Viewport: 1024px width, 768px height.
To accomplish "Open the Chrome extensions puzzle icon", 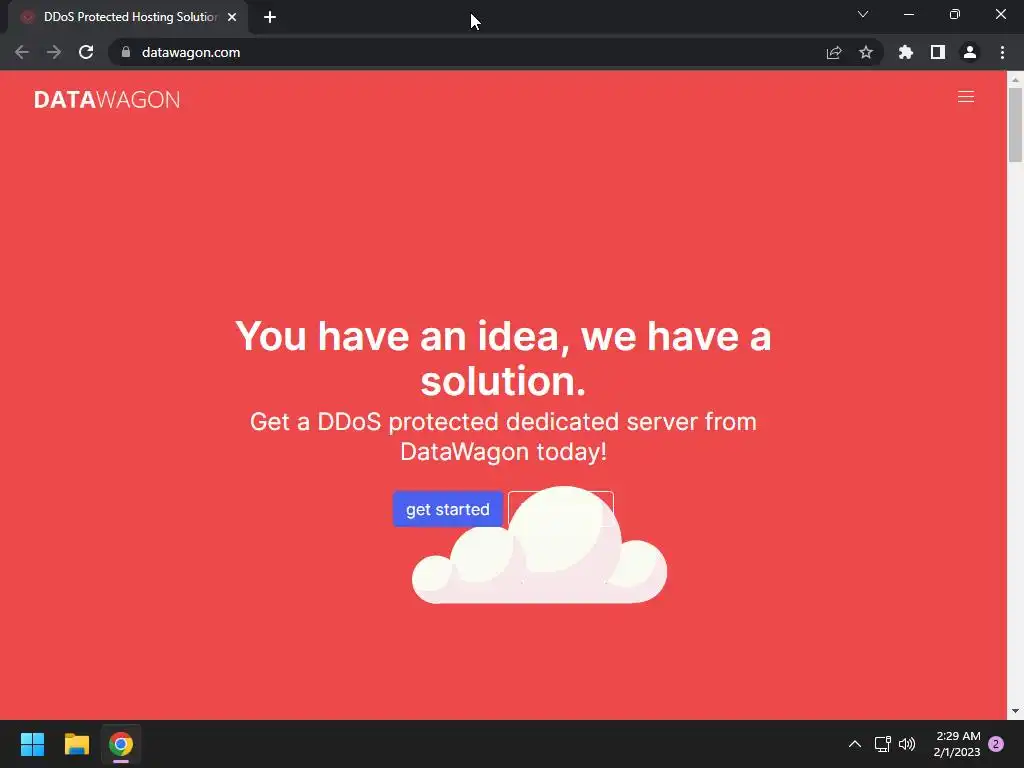I will click(x=905, y=52).
